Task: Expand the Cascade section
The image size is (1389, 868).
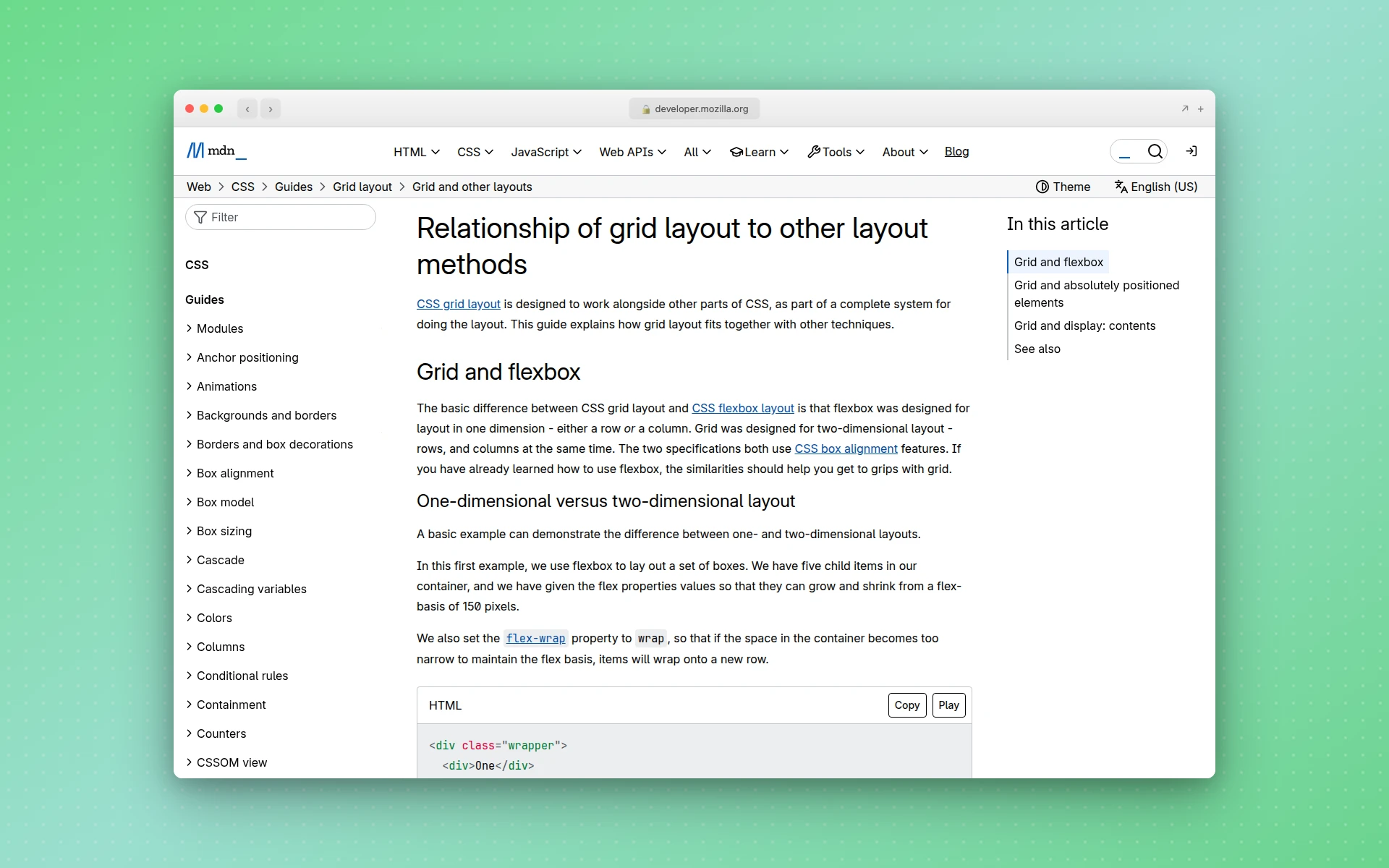Action: click(x=215, y=560)
